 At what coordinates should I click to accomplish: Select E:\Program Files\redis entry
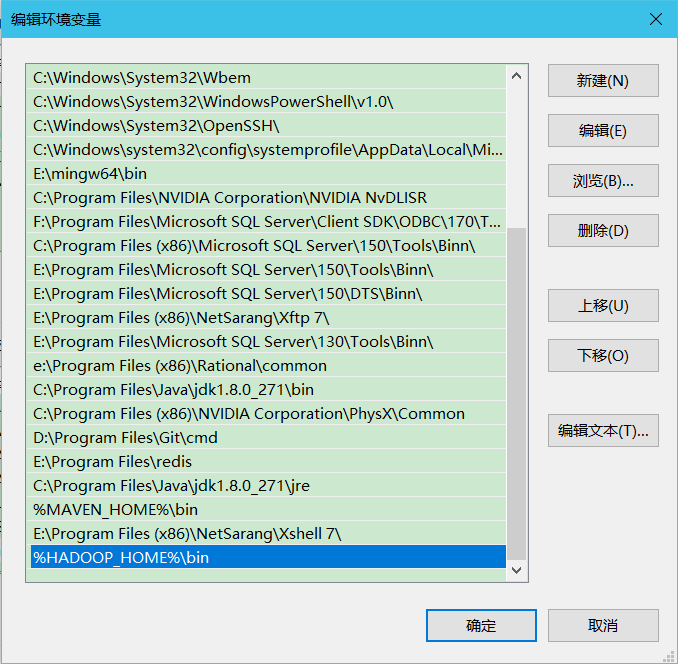(266, 462)
